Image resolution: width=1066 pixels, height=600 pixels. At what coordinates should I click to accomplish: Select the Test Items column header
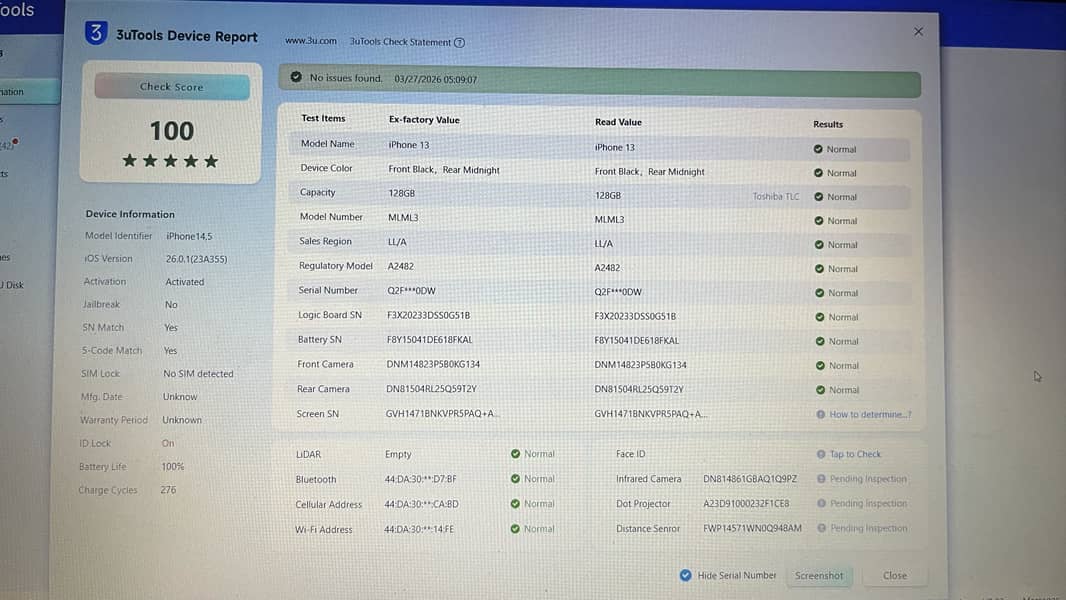click(324, 118)
